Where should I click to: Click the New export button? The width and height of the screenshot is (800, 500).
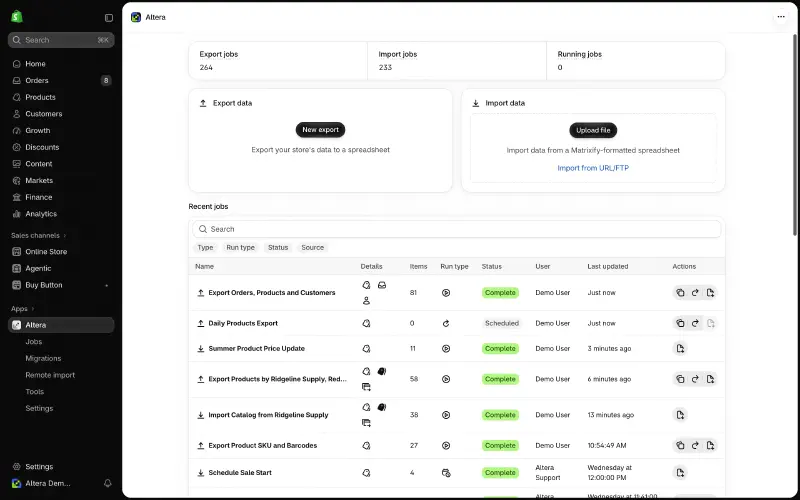coord(320,130)
